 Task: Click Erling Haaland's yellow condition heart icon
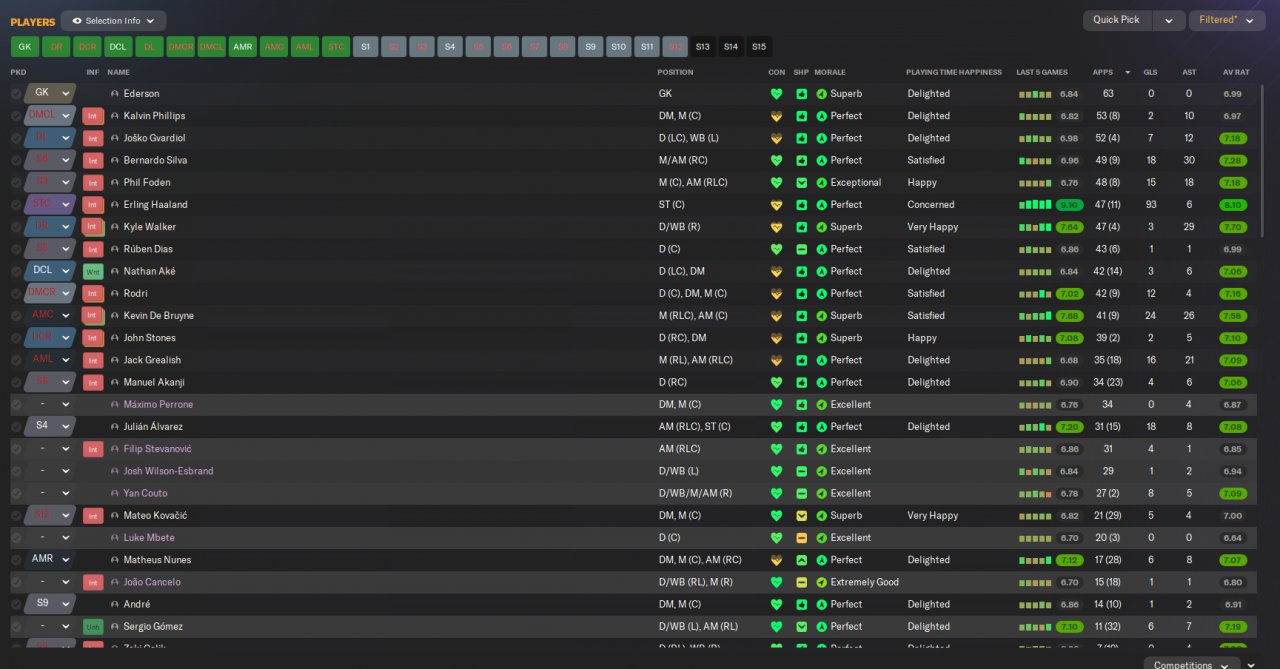776,205
